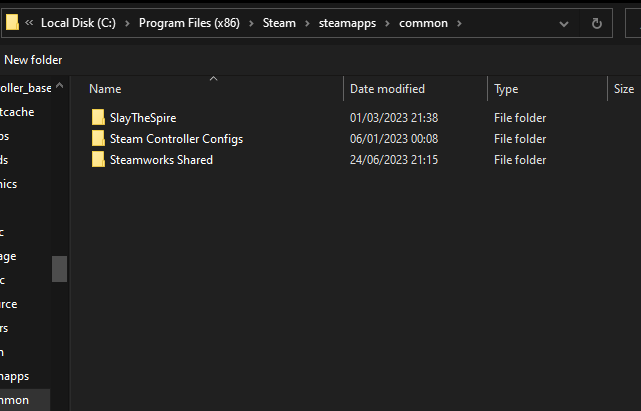641x411 pixels.
Task: Expand chevron after common in breadcrumb
Action: coord(462,23)
